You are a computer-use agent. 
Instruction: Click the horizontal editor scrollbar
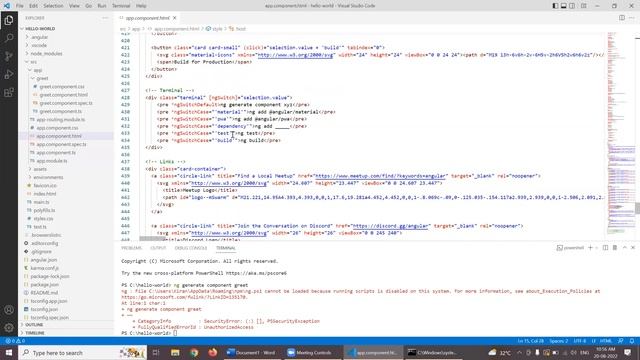[153, 238]
